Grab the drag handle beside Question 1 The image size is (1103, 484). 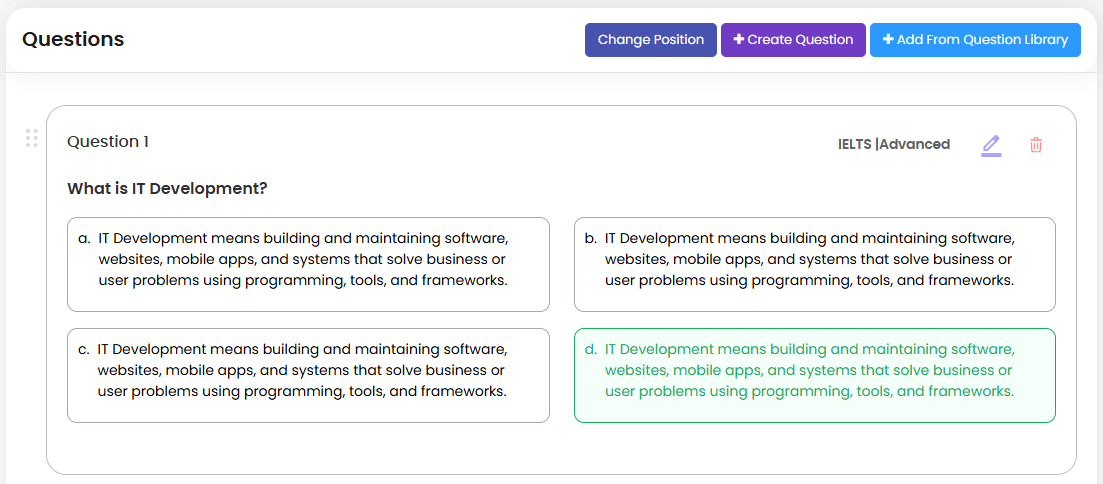point(32,138)
